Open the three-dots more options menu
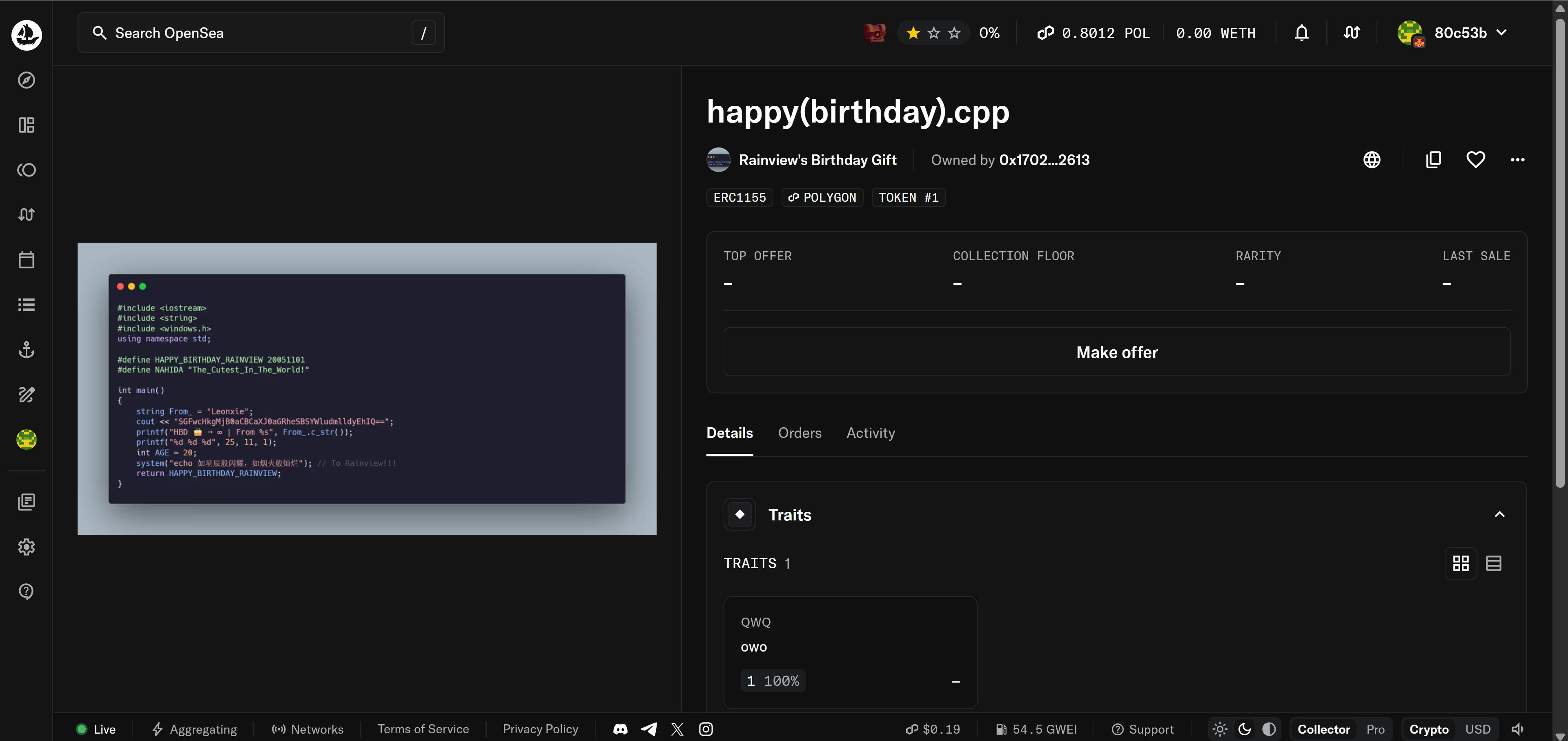The height and width of the screenshot is (741, 1568). tap(1517, 160)
